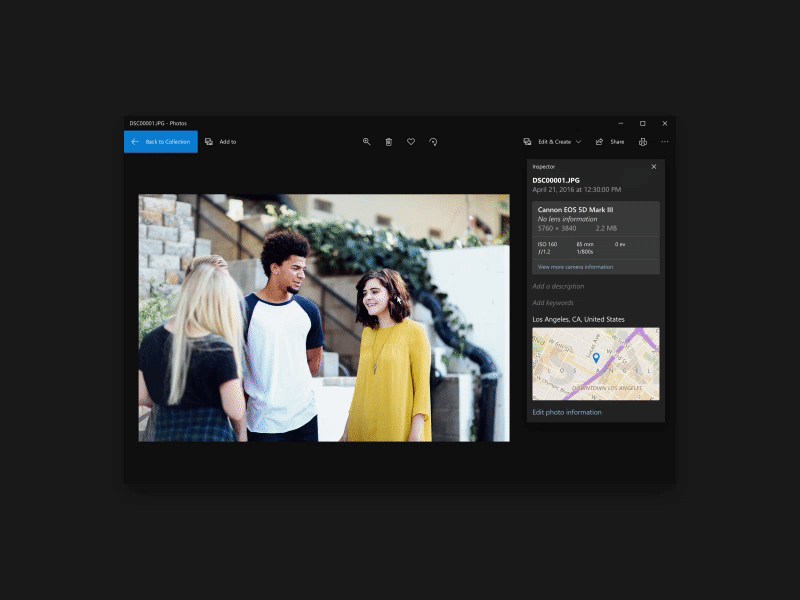This screenshot has height=600, width=800.
Task: Zoom in with magnifier icon
Action: tap(366, 142)
